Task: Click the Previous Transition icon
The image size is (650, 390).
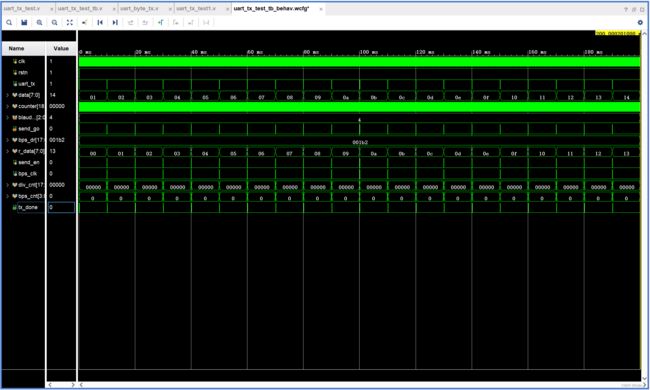Action: [x=130, y=22]
